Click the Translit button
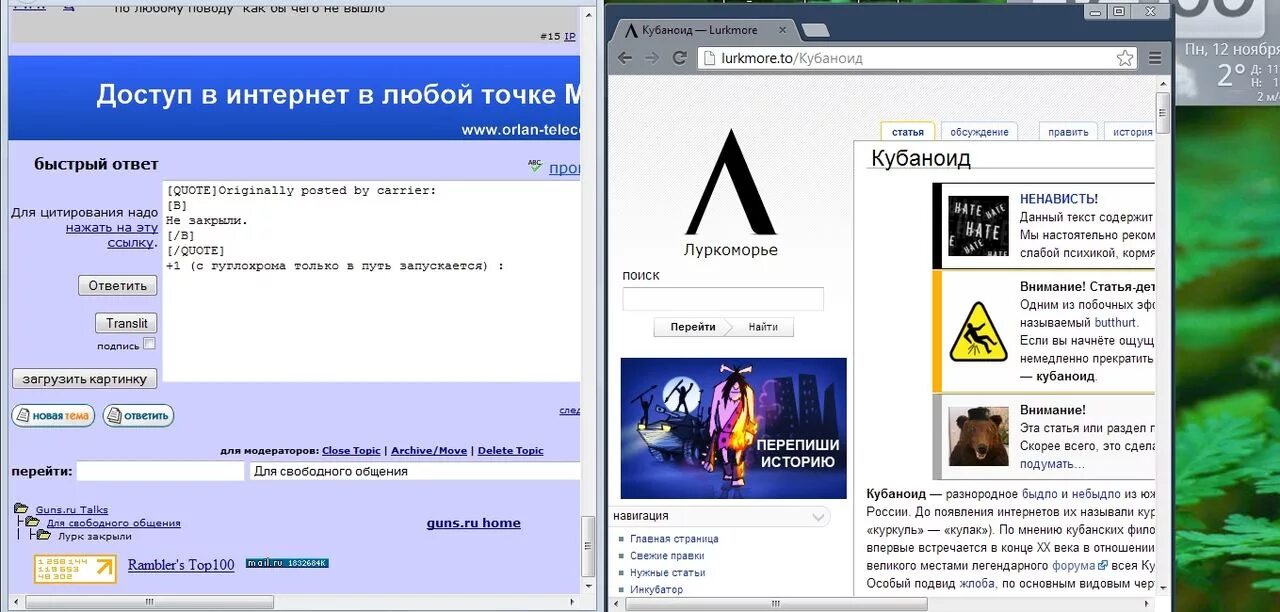 [127, 323]
